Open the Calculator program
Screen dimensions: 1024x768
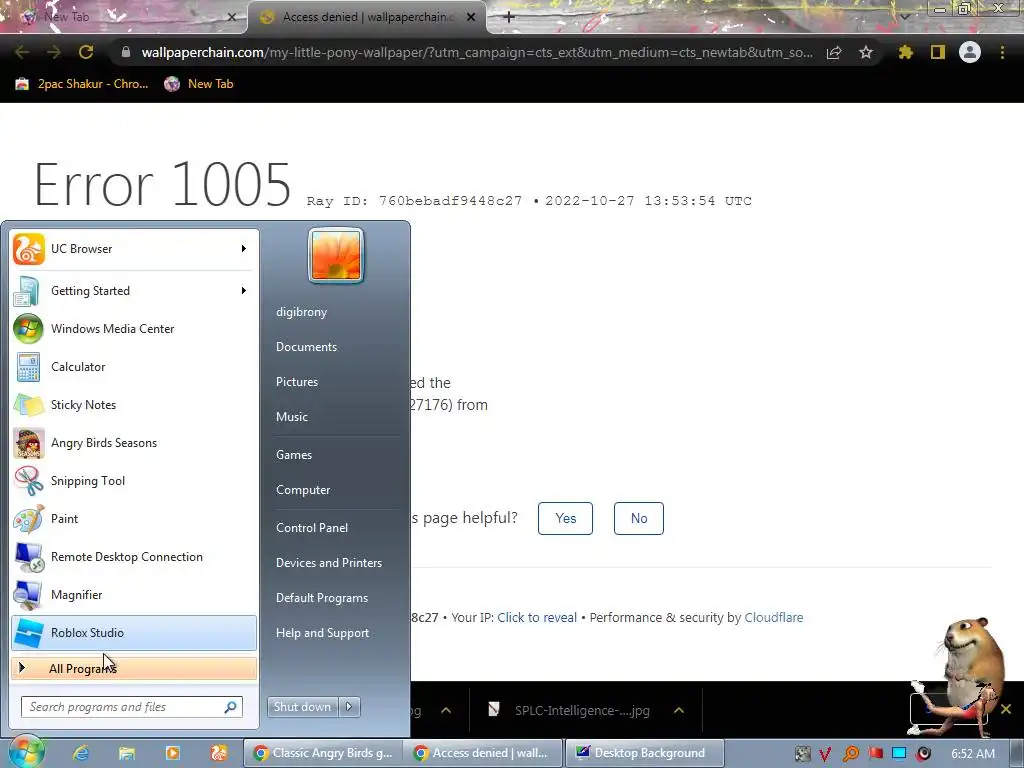pos(133,366)
